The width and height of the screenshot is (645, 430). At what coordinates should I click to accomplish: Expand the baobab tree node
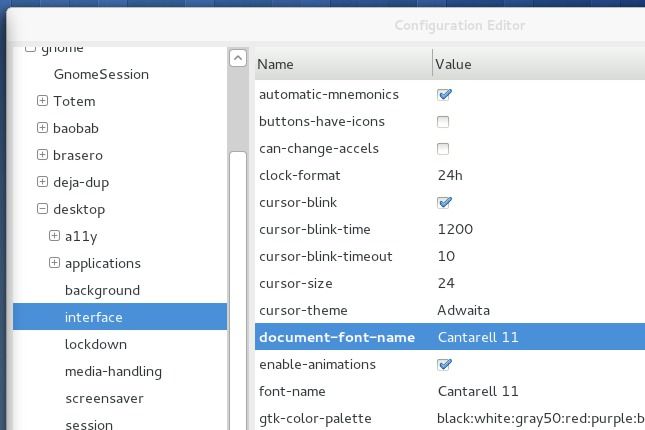[x=42, y=128]
